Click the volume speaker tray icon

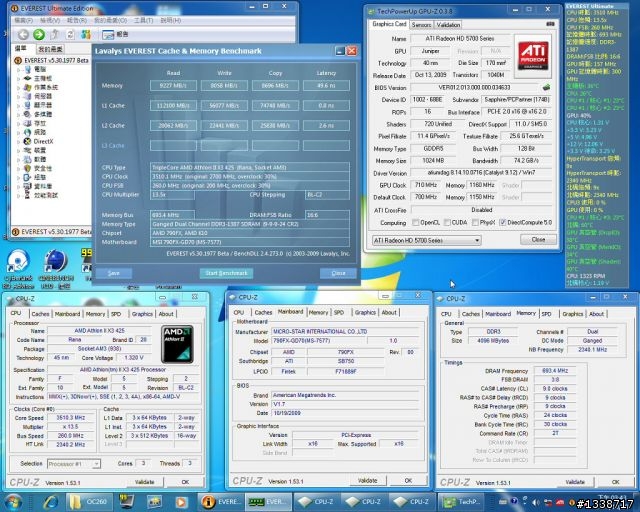tap(536, 502)
